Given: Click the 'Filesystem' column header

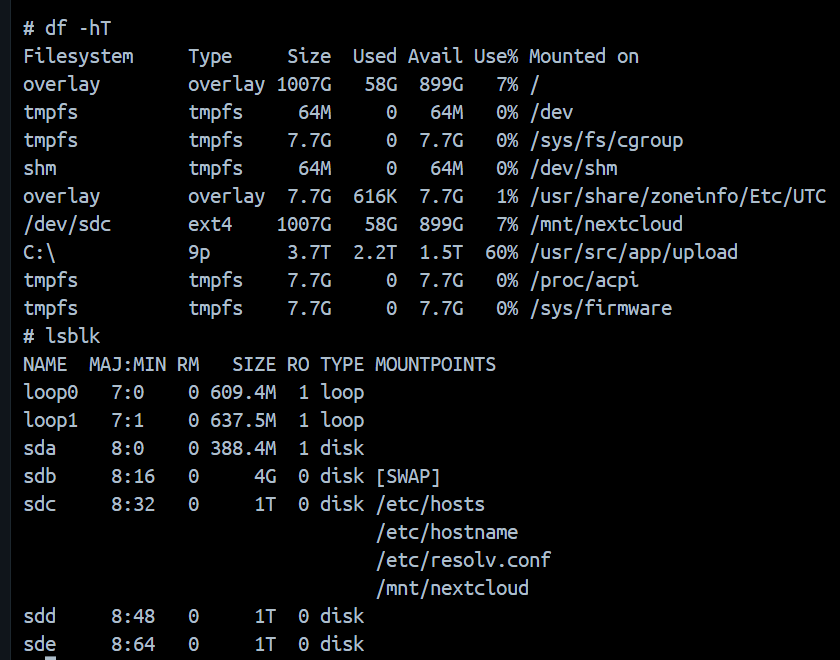Looking at the screenshot, I should pos(78,56).
